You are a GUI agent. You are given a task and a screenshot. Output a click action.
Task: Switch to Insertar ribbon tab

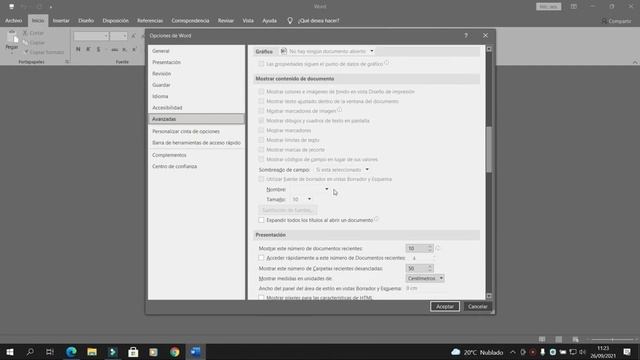point(61,20)
